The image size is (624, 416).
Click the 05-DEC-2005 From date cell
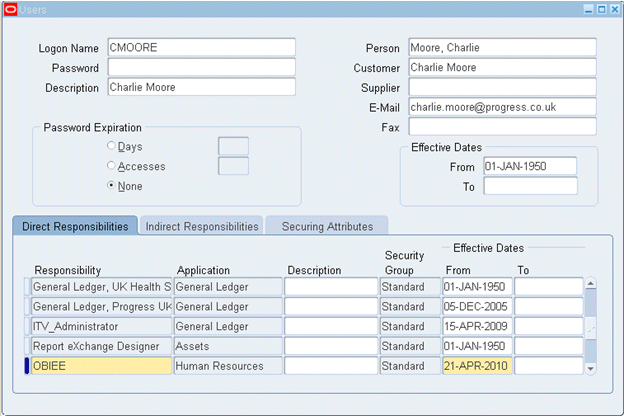tap(477, 307)
